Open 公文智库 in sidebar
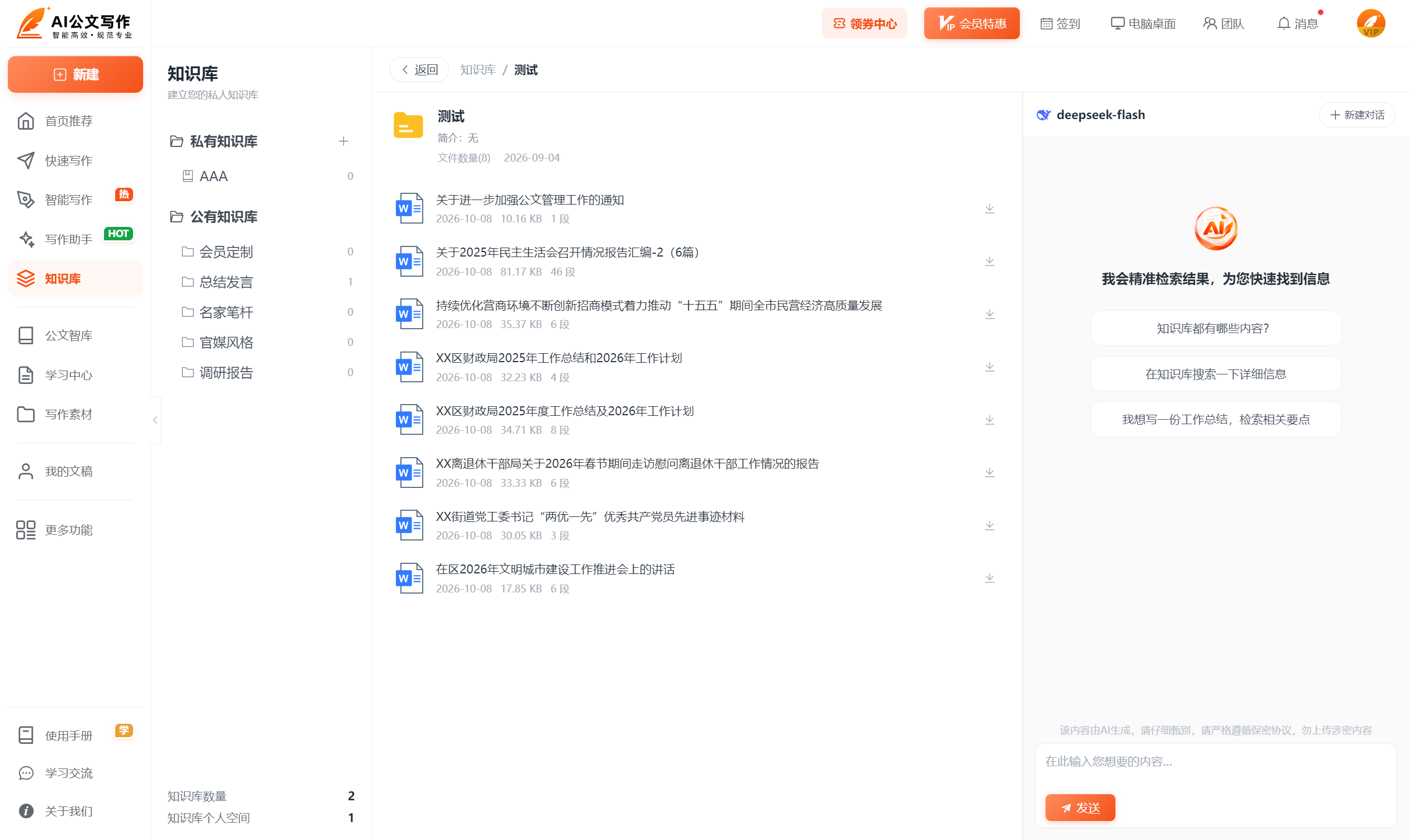The image size is (1409, 840). [x=75, y=335]
